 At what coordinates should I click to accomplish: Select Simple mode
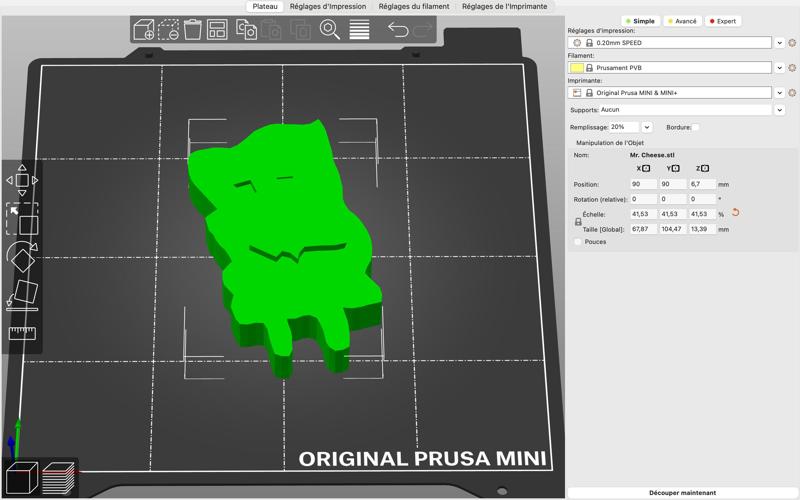tap(640, 21)
